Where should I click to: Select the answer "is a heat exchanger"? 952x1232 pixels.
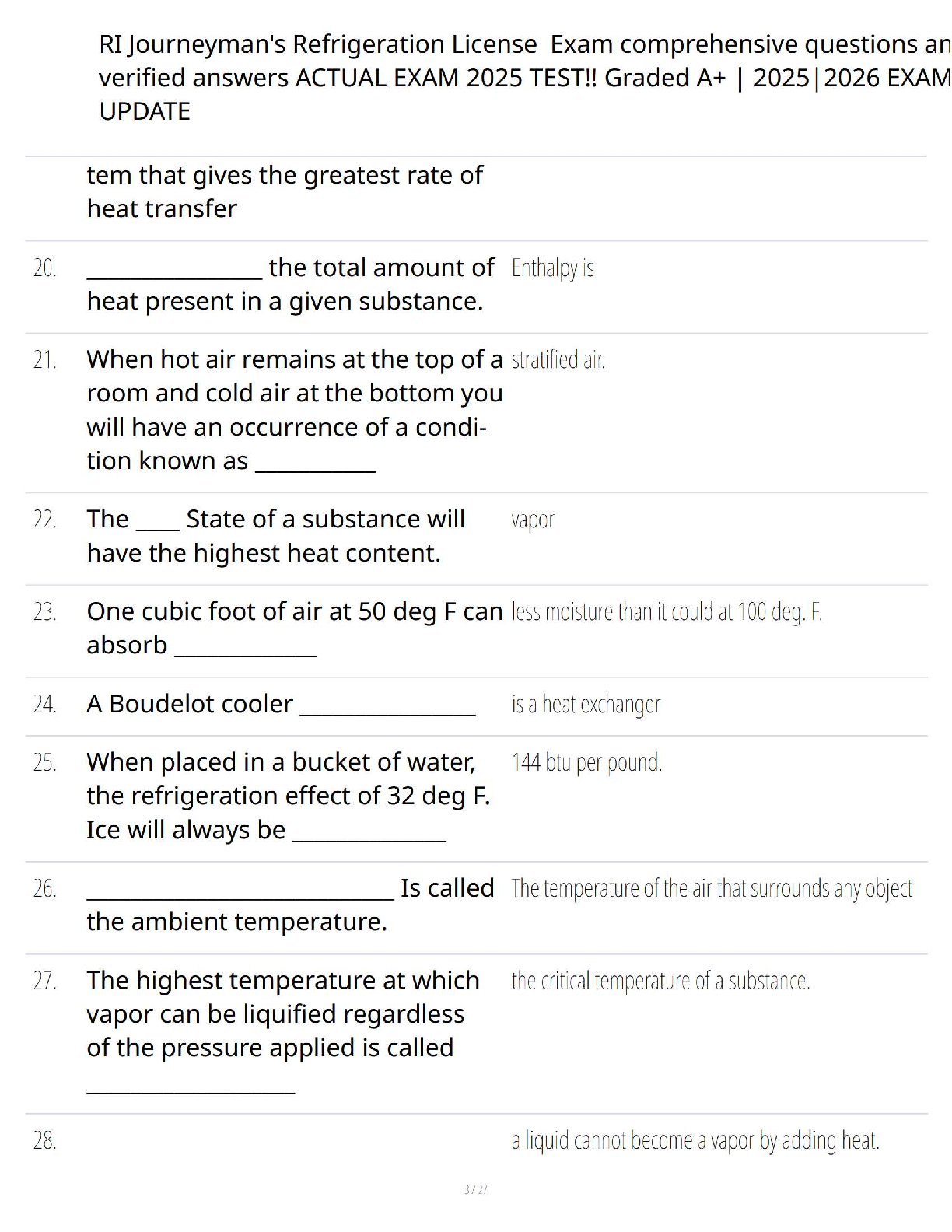[x=586, y=705]
